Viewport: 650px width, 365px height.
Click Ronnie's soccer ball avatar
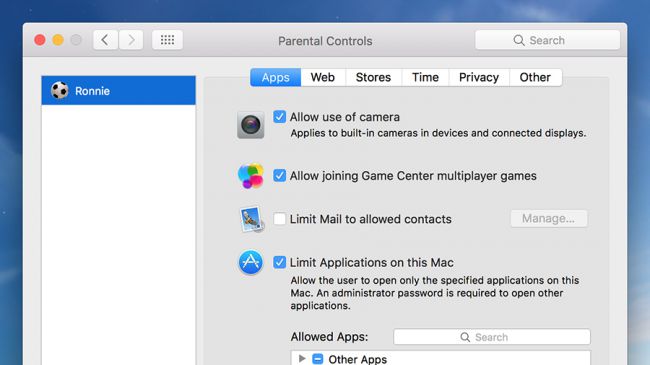[60, 90]
